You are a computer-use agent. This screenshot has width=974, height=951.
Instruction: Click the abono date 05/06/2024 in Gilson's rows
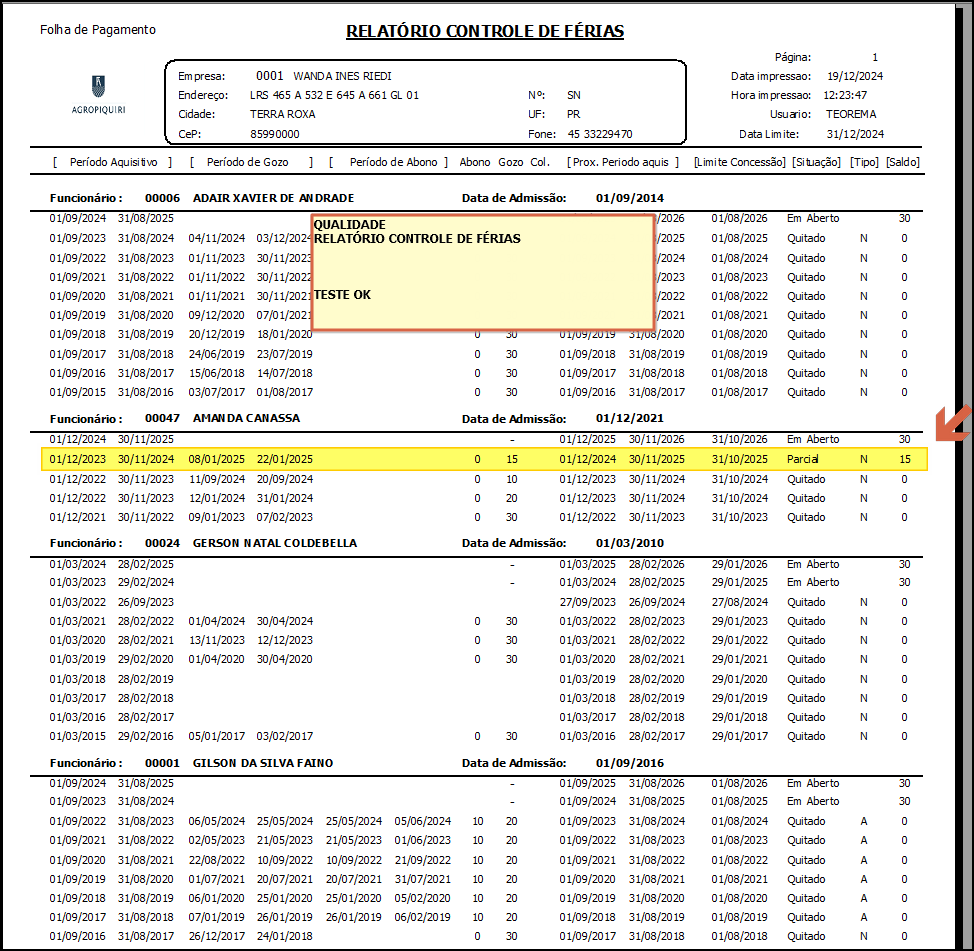tap(422, 821)
